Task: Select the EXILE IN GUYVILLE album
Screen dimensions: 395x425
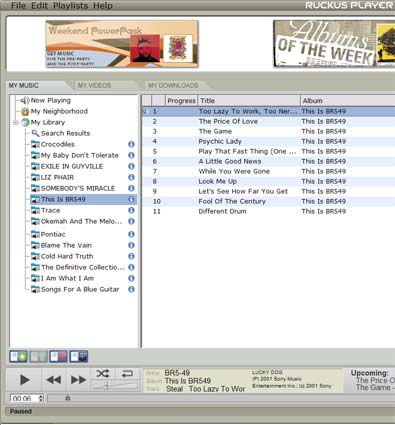Action: coord(72,166)
